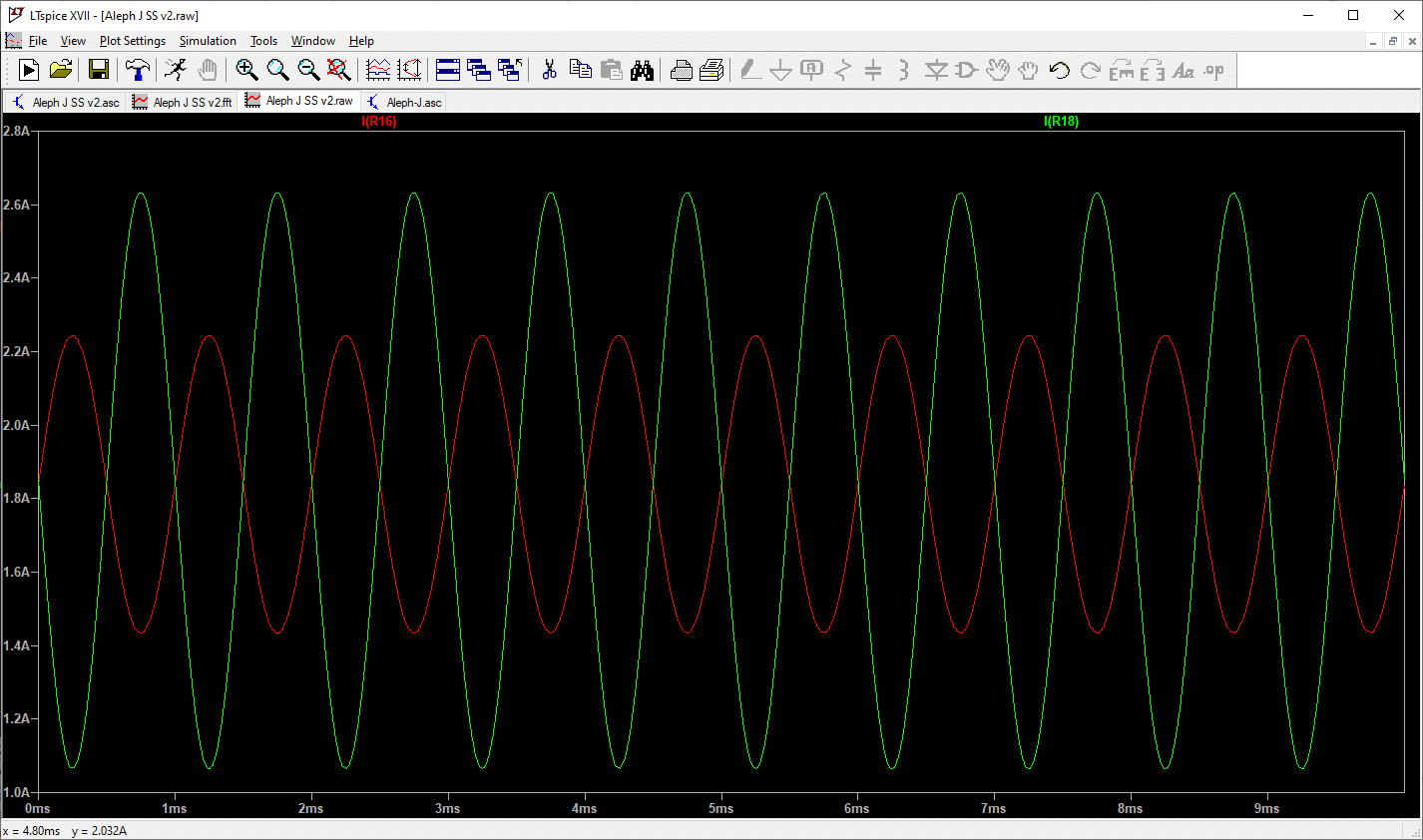The height and width of the screenshot is (840, 1423).
Task: Click the SPICE directive '.op' icon
Action: click(1213, 70)
